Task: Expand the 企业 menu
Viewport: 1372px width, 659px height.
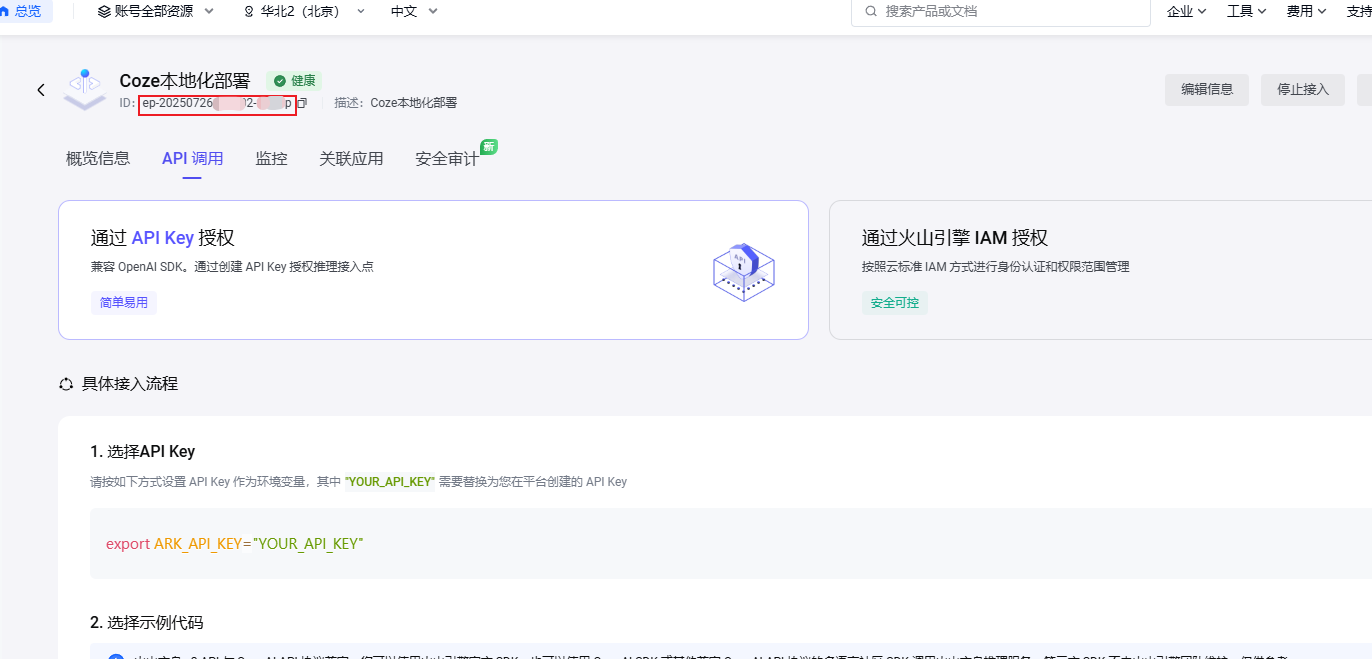Action: pyautogui.click(x=1187, y=11)
